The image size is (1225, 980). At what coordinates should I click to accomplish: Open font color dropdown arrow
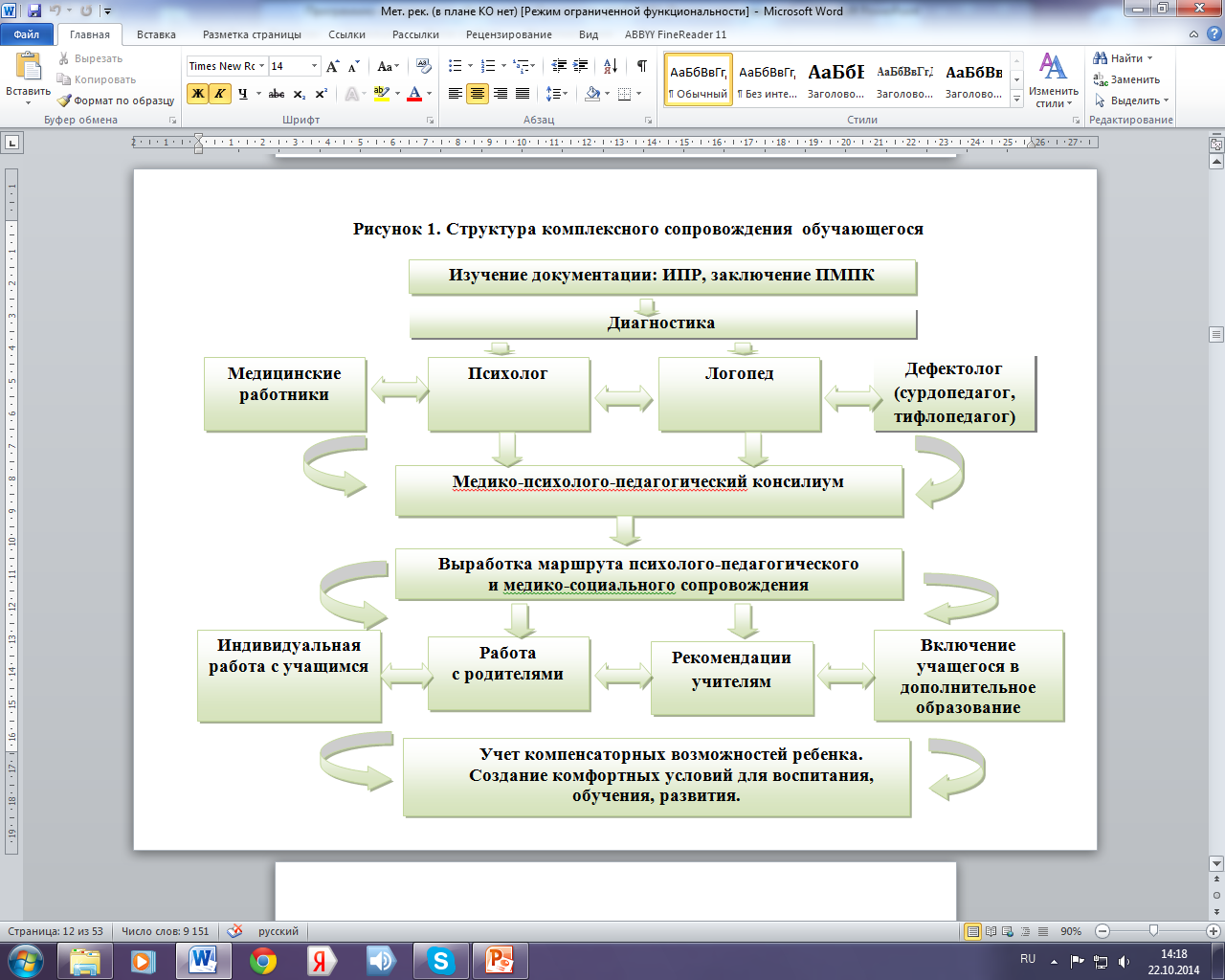pyautogui.click(x=430, y=93)
